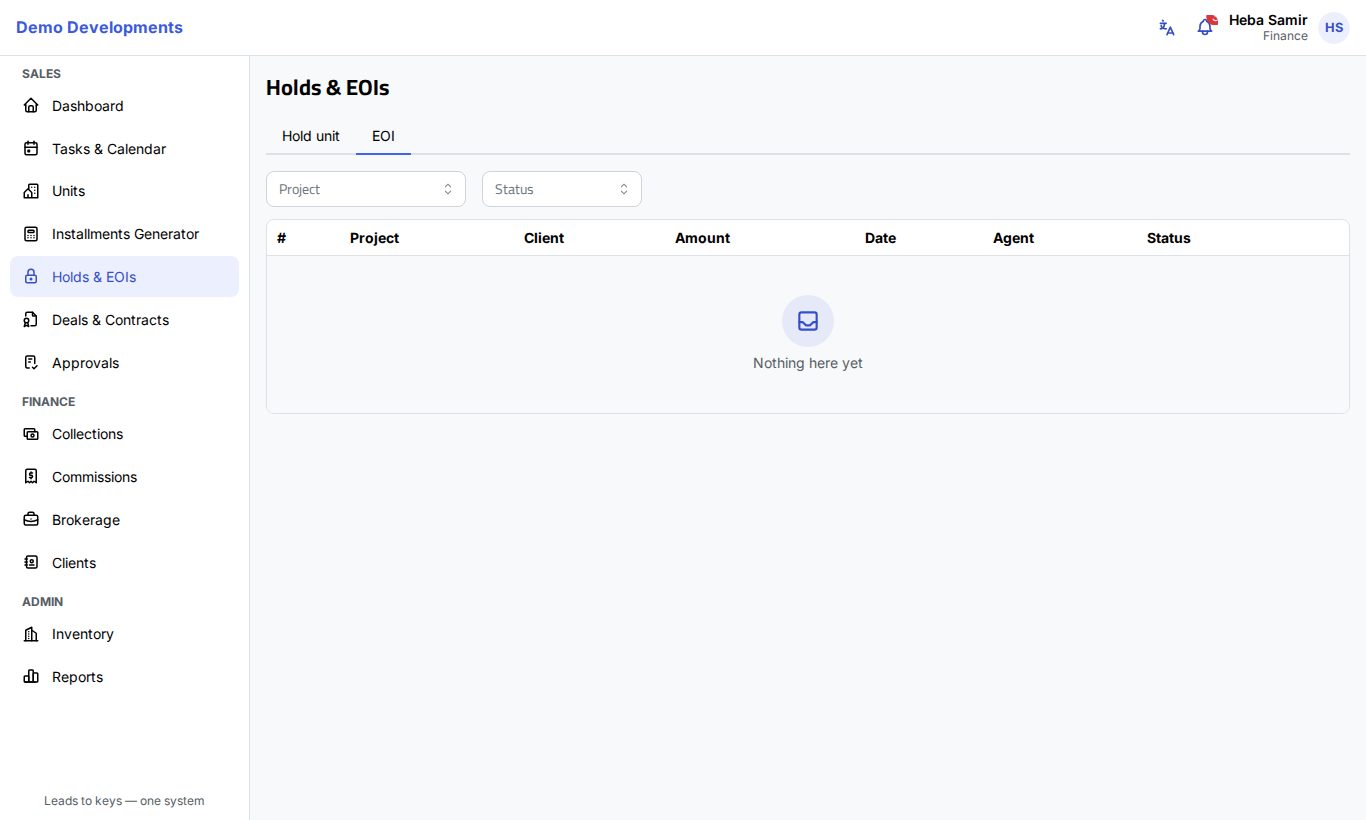Image resolution: width=1366 pixels, height=820 pixels.
Task: Open the Commissions page
Action: tap(124, 477)
